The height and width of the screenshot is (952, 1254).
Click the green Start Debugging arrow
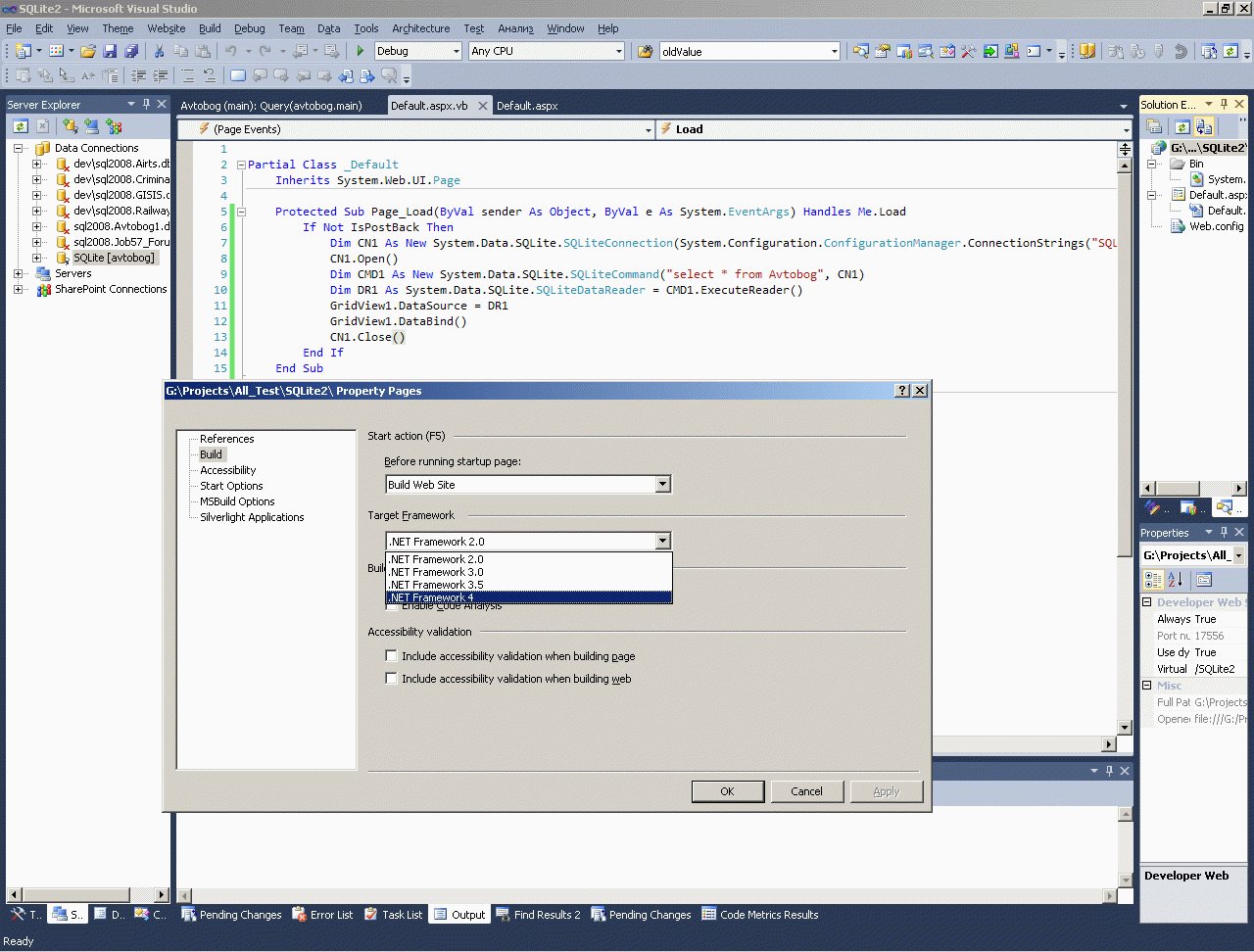click(361, 51)
